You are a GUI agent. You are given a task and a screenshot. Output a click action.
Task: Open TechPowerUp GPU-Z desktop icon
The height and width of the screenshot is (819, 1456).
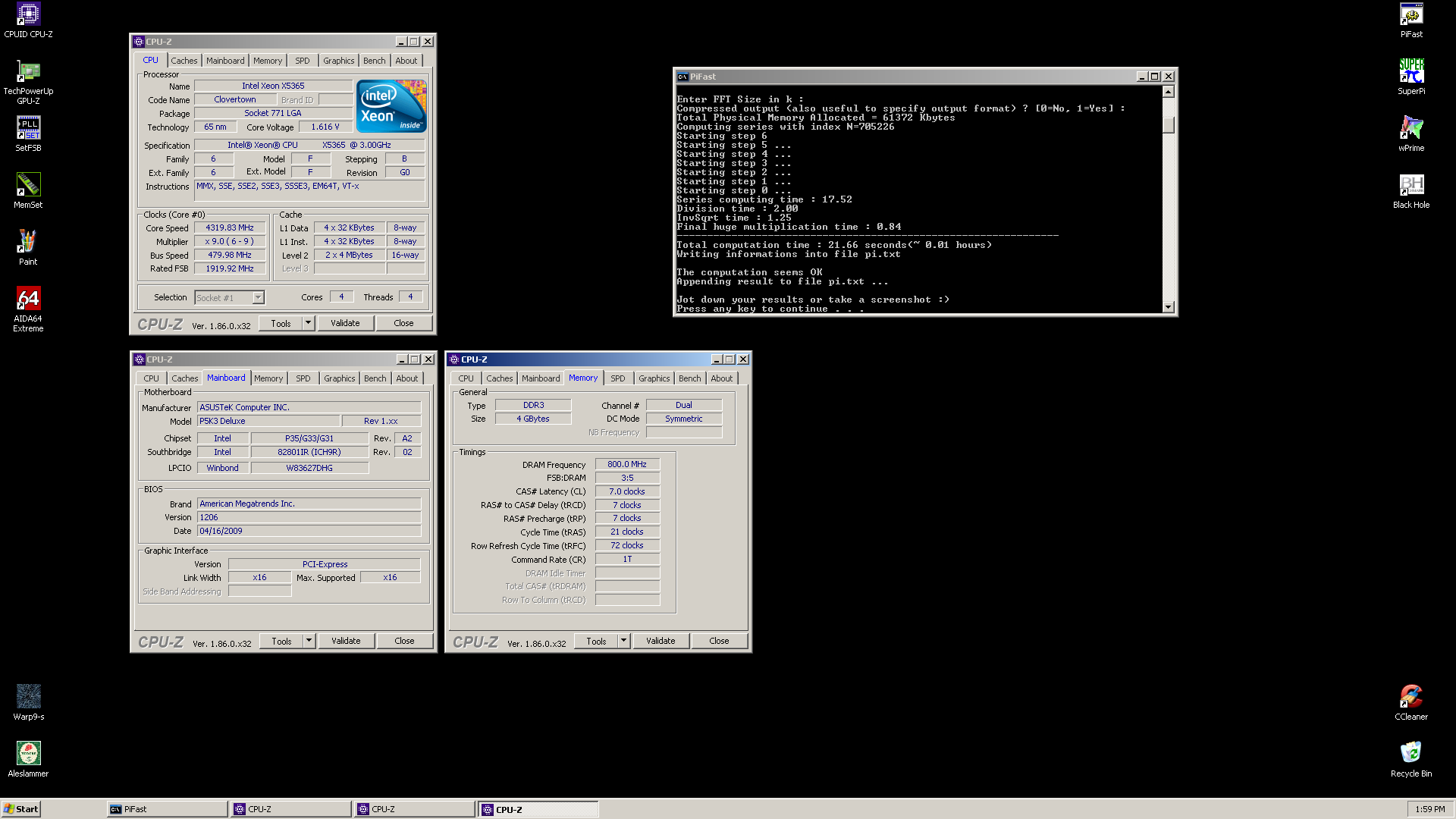click(x=28, y=82)
